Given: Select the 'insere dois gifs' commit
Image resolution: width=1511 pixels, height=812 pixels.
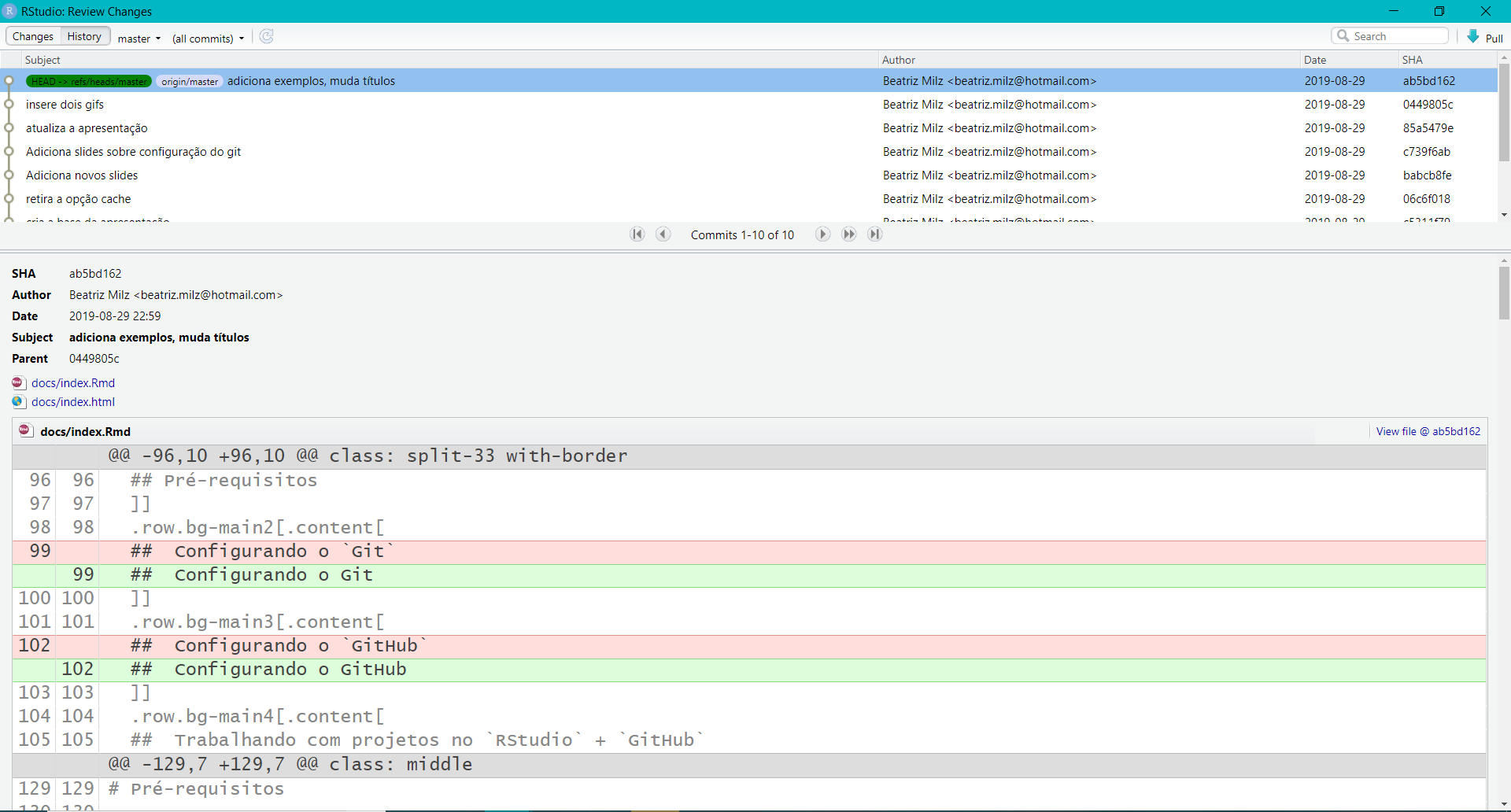Looking at the screenshot, I should pos(65,105).
